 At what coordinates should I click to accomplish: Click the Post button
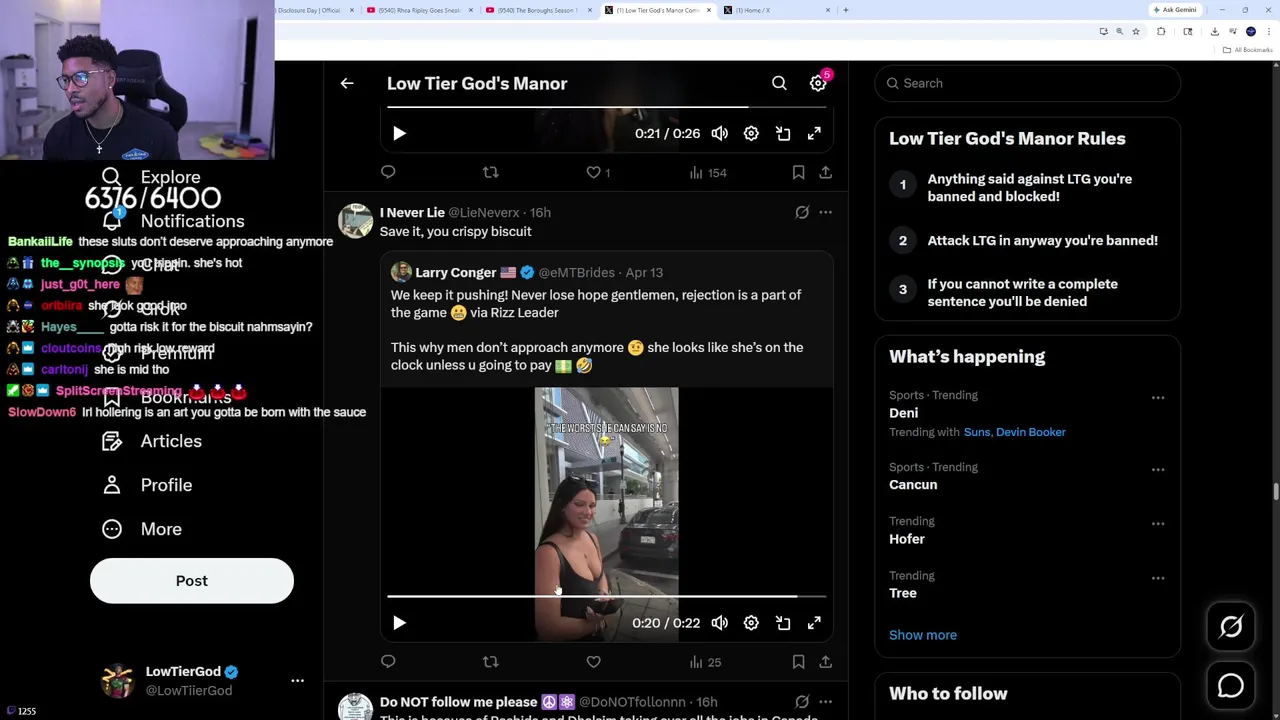(x=192, y=581)
